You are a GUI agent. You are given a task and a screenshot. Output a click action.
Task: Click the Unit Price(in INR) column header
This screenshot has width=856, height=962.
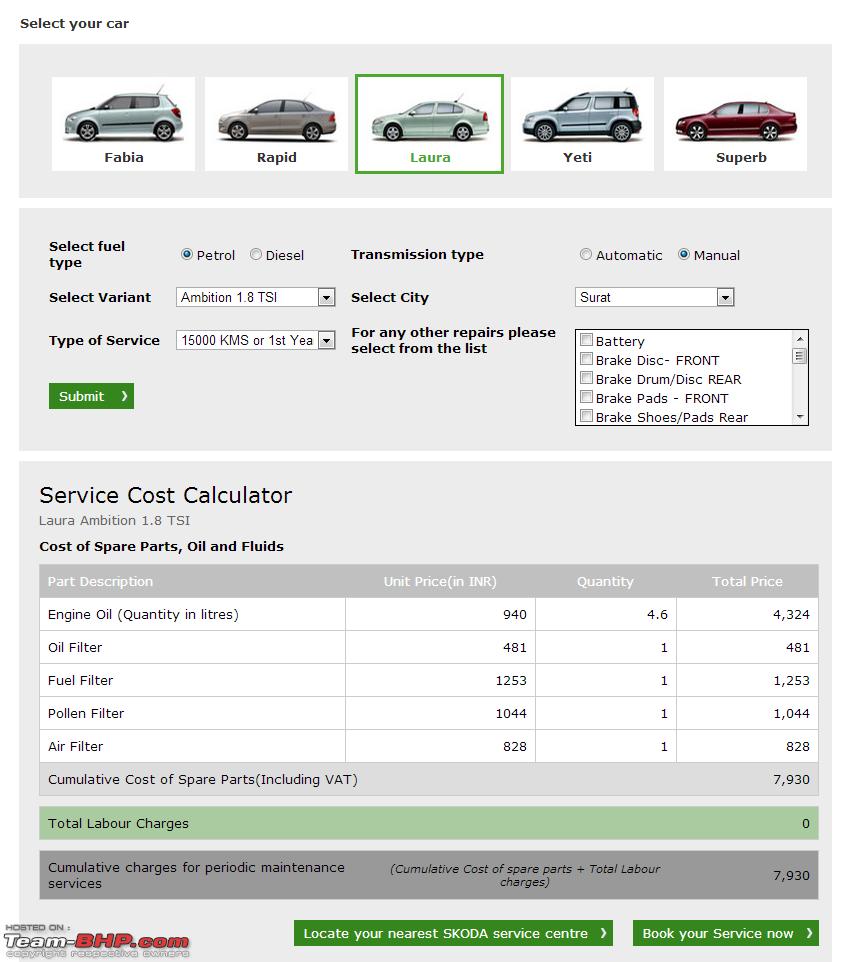[x=440, y=582]
